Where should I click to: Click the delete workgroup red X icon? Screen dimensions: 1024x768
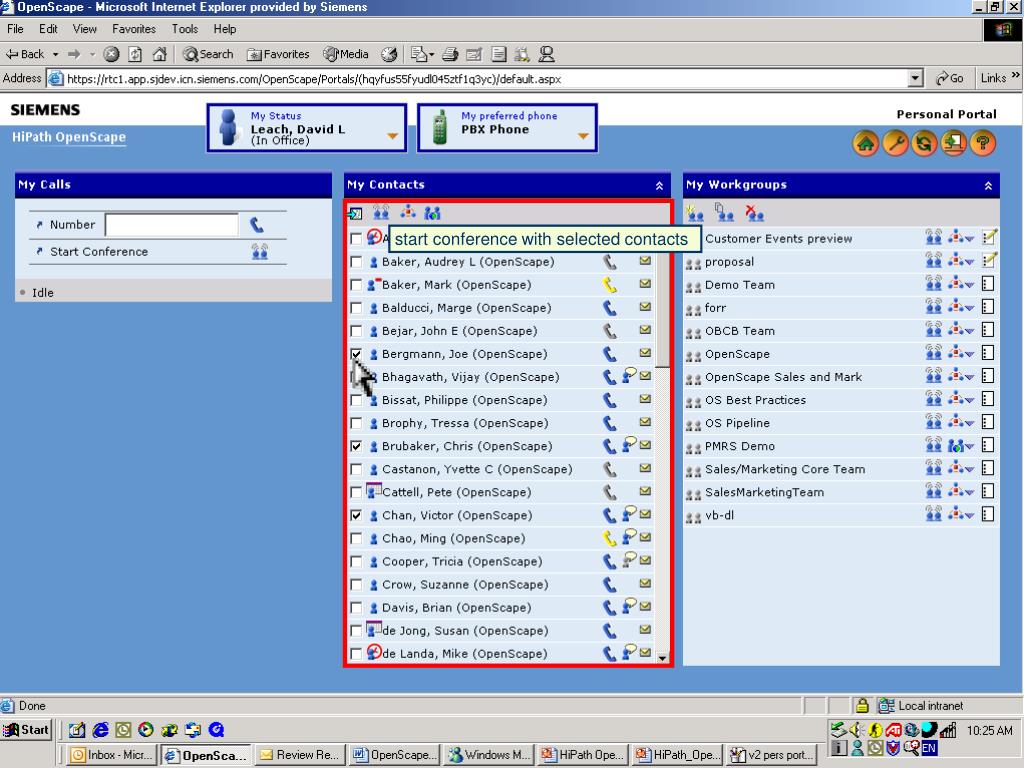pos(755,213)
